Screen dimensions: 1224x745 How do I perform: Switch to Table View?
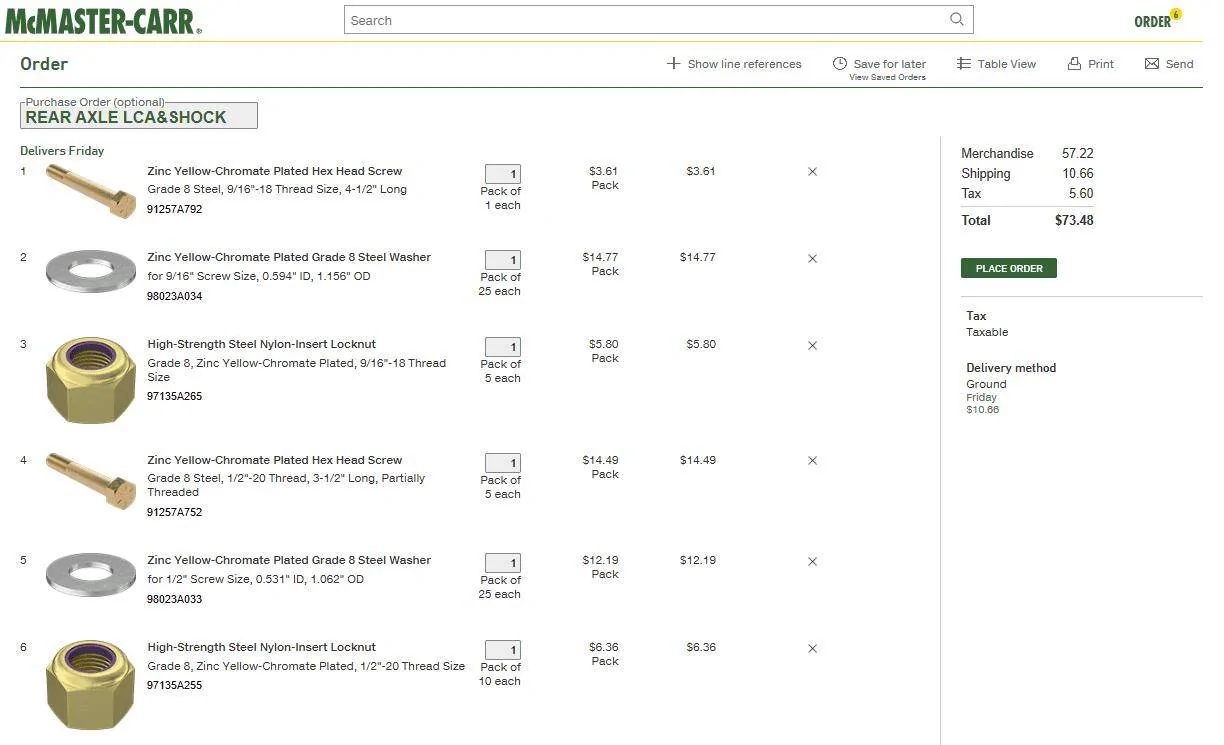click(x=1006, y=64)
